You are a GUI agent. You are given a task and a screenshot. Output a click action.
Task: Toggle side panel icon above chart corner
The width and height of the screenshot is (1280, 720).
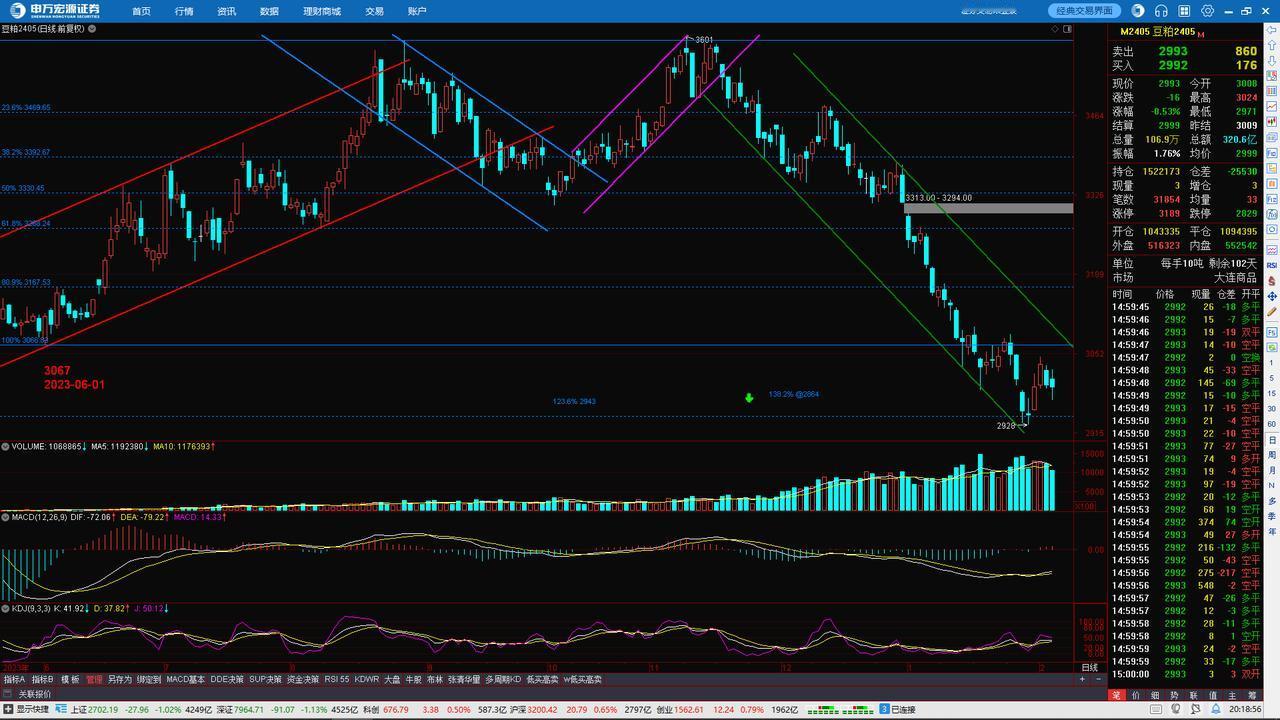[x=1068, y=29]
